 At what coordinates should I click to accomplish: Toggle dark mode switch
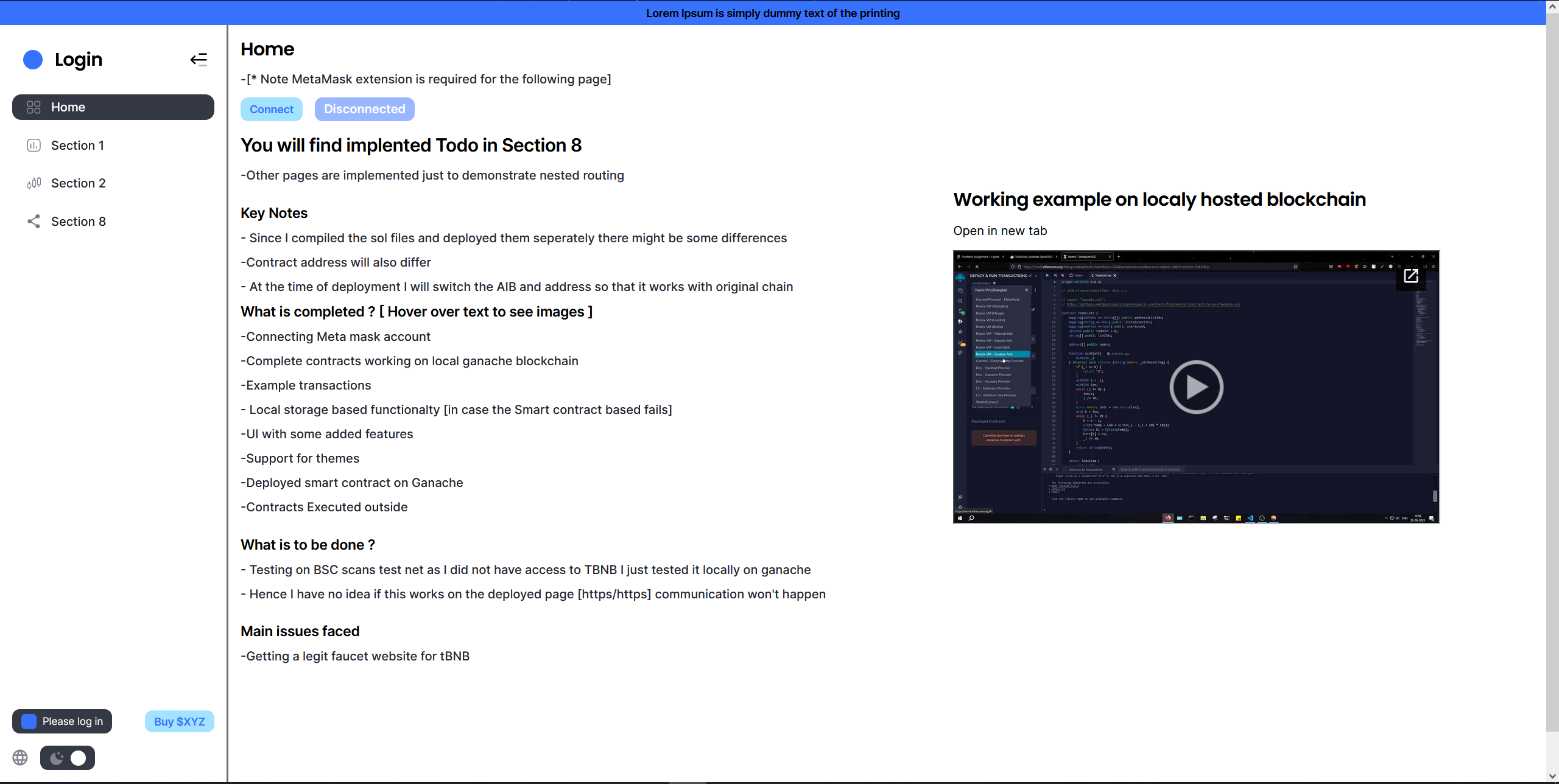click(68, 758)
